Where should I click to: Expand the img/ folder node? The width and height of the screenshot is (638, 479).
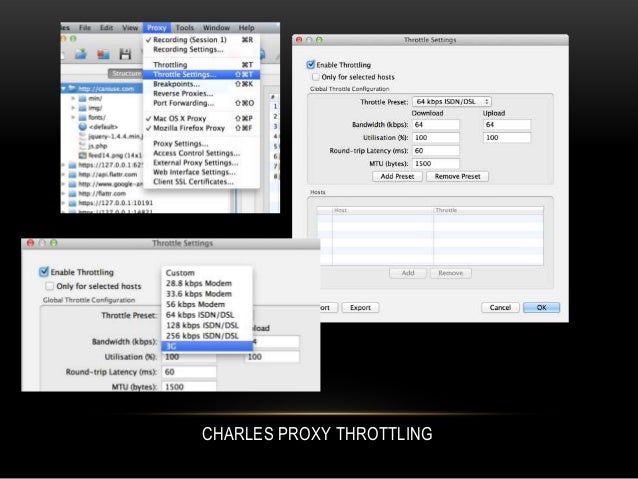pyautogui.click(x=73, y=108)
